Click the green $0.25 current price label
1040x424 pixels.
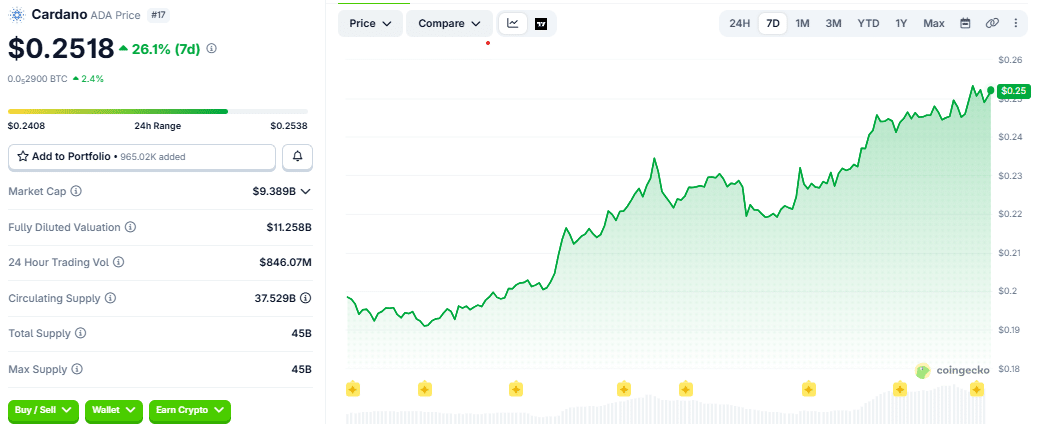click(x=1014, y=90)
